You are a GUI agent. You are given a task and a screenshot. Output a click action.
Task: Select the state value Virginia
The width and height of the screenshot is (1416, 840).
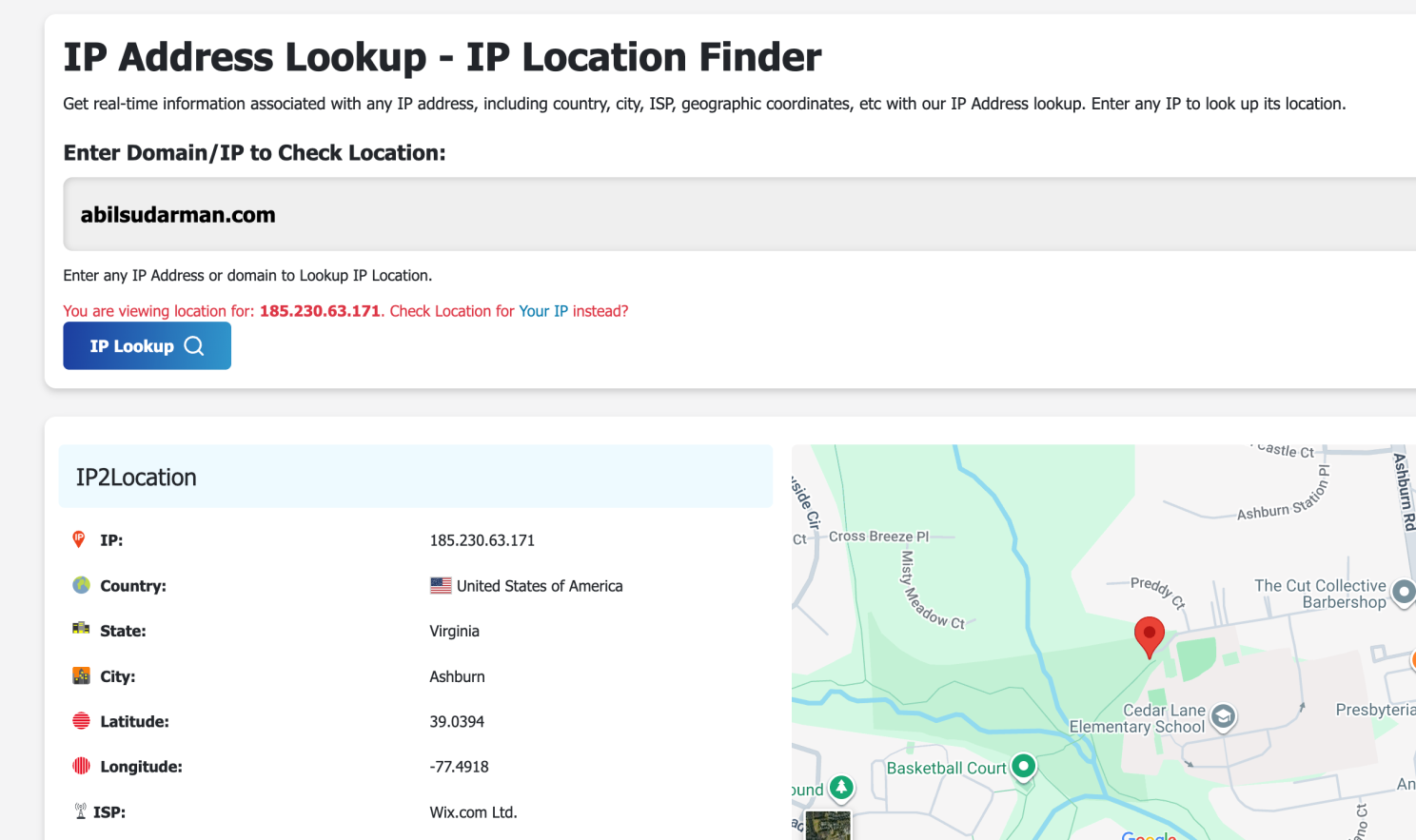pos(455,631)
